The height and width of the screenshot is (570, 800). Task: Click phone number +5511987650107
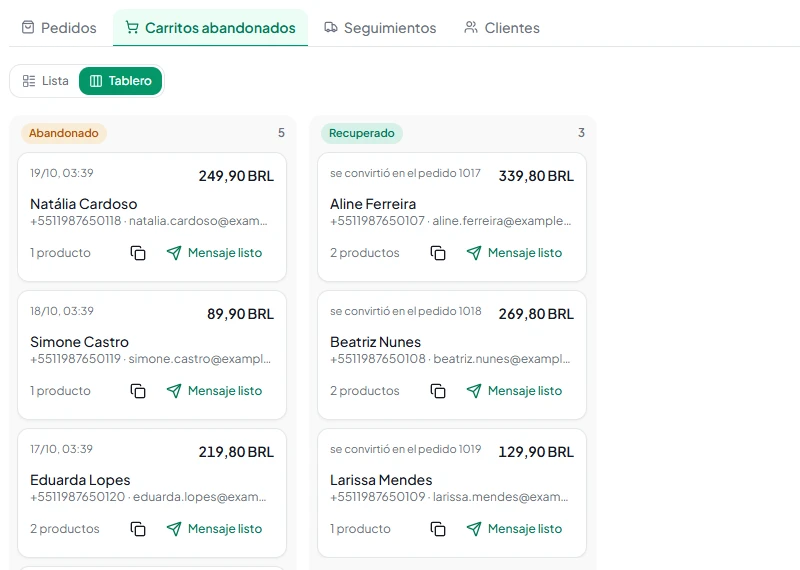pos(377,221)
